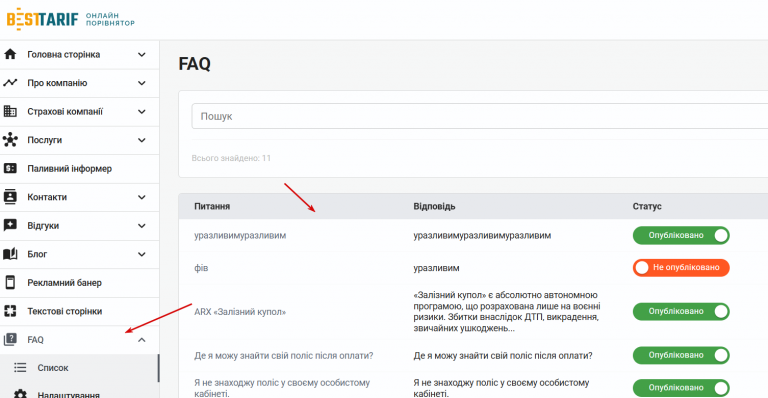Click answer уразливим in фів row

436,268
